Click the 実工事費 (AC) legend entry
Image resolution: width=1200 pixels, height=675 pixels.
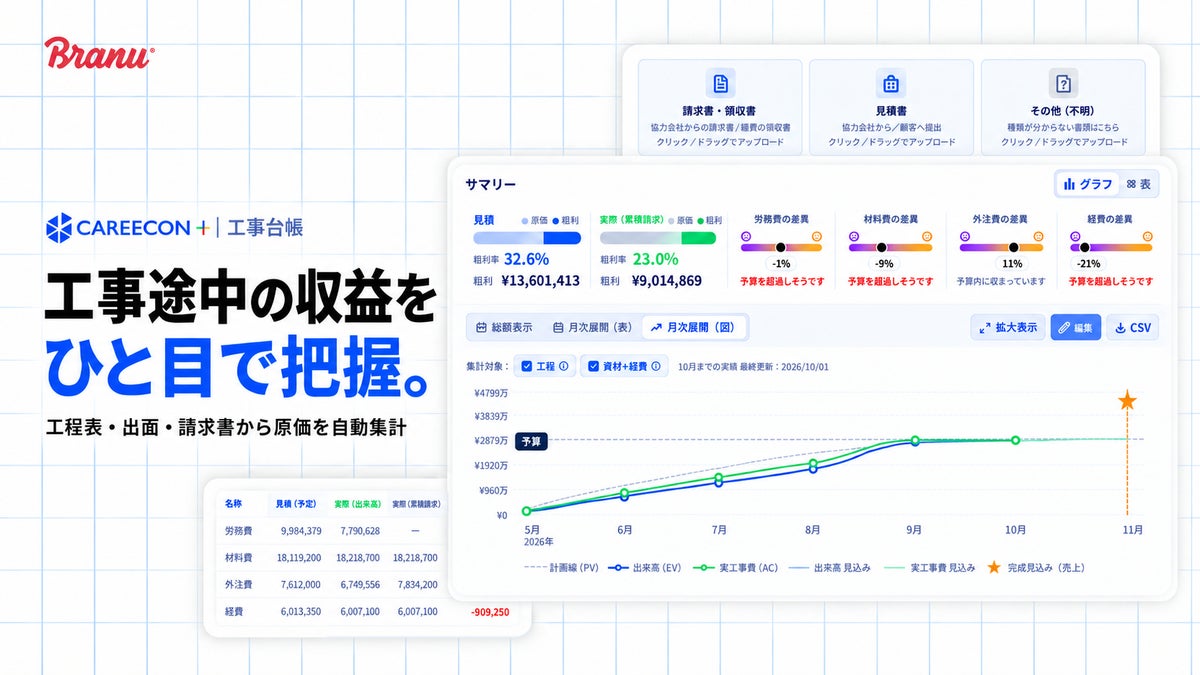(x=735, y=567)
